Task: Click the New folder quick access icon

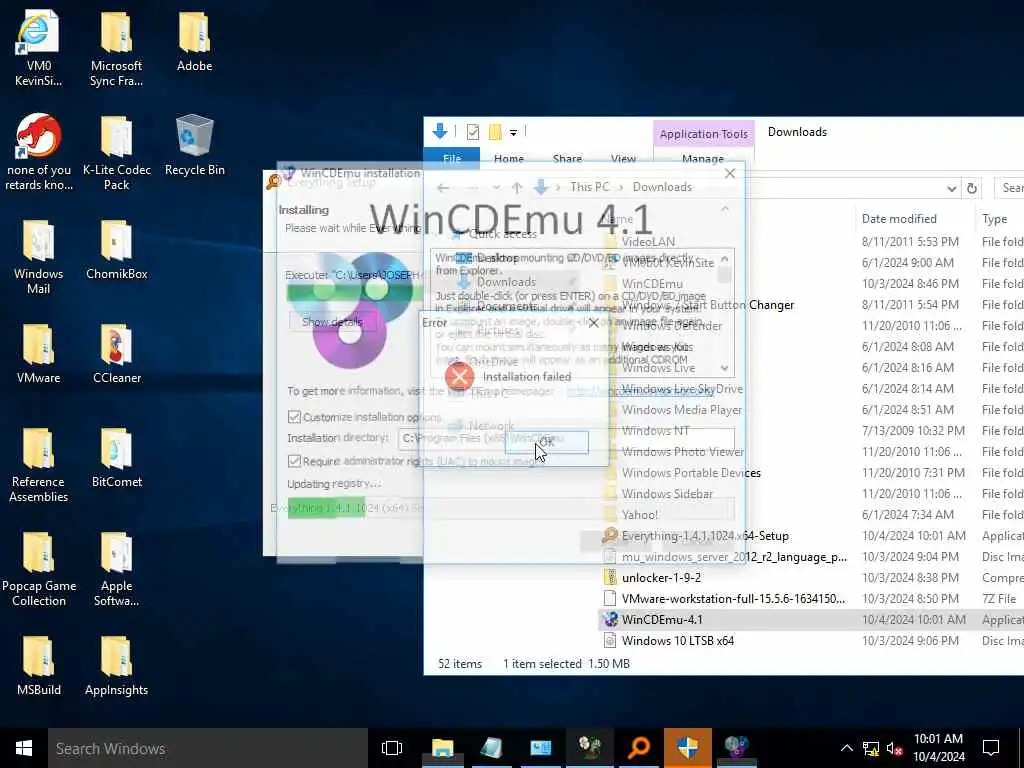Action: pos(495,132)
